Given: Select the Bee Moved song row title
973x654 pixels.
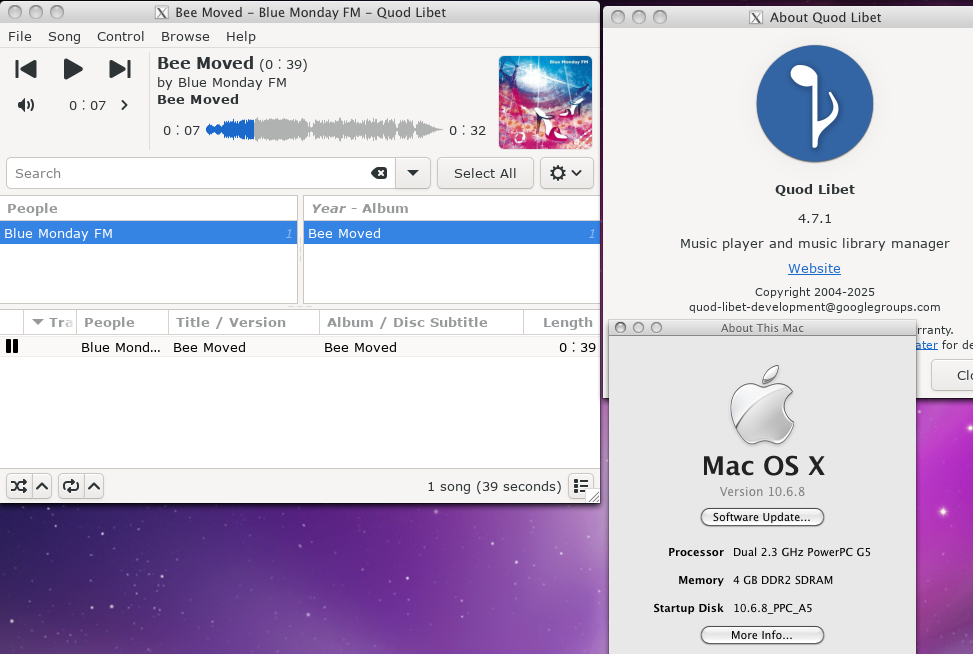Looking at the screenshot, I should [x=209, y=347].
